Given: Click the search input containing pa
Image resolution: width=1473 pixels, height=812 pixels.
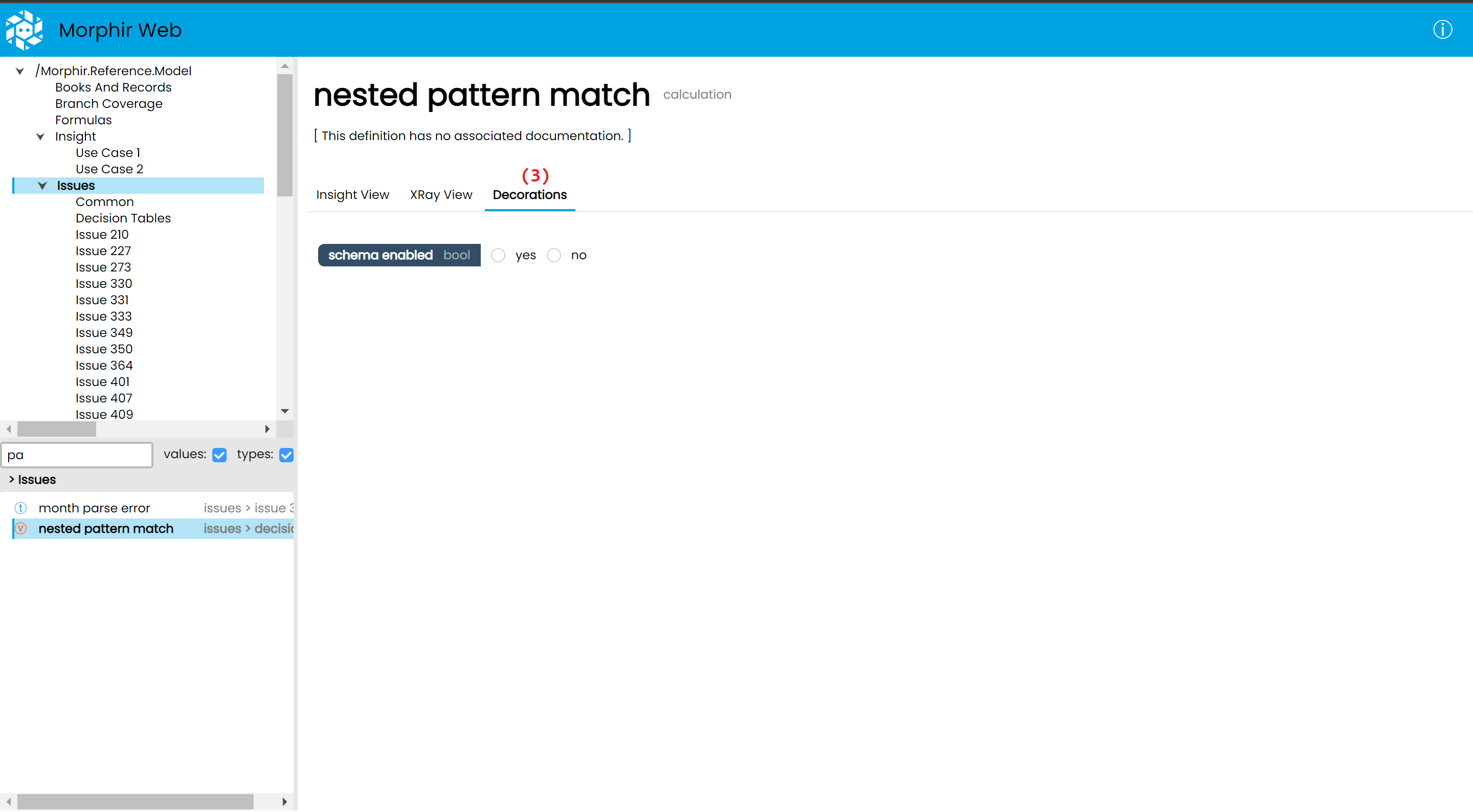Looking at the screenshot, I should tap(77, 455).
